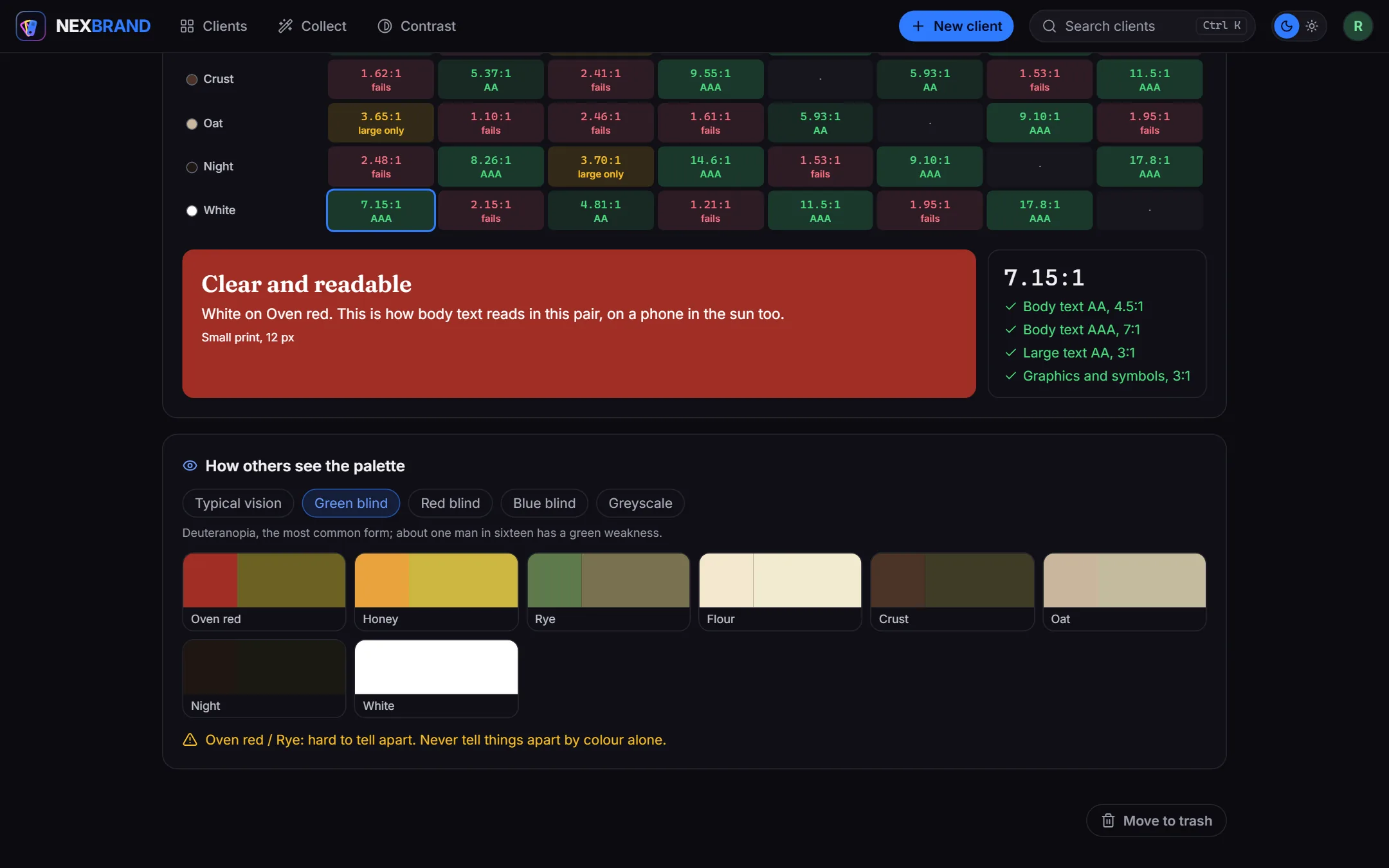This screenshot has width=1389, height=868.
Task: Select the 9.55:1 AAA cell in Crust row
Action: coord(710,79)
